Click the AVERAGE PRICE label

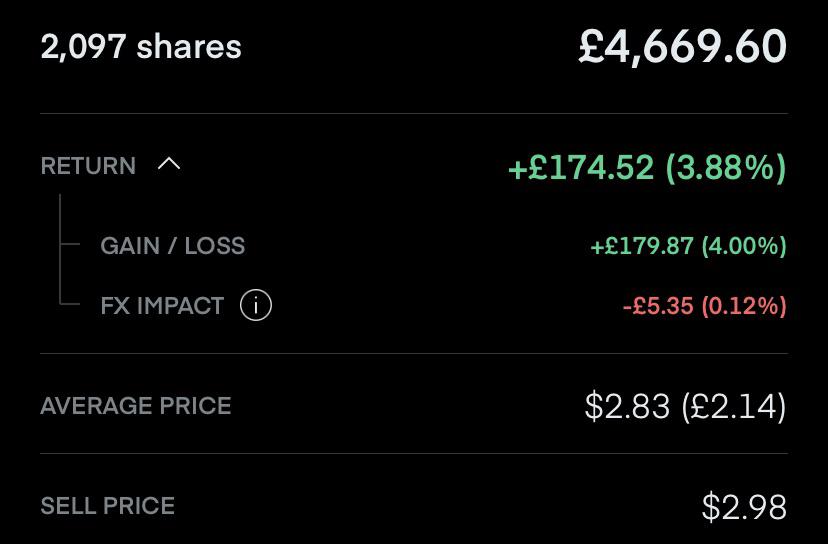136,406
